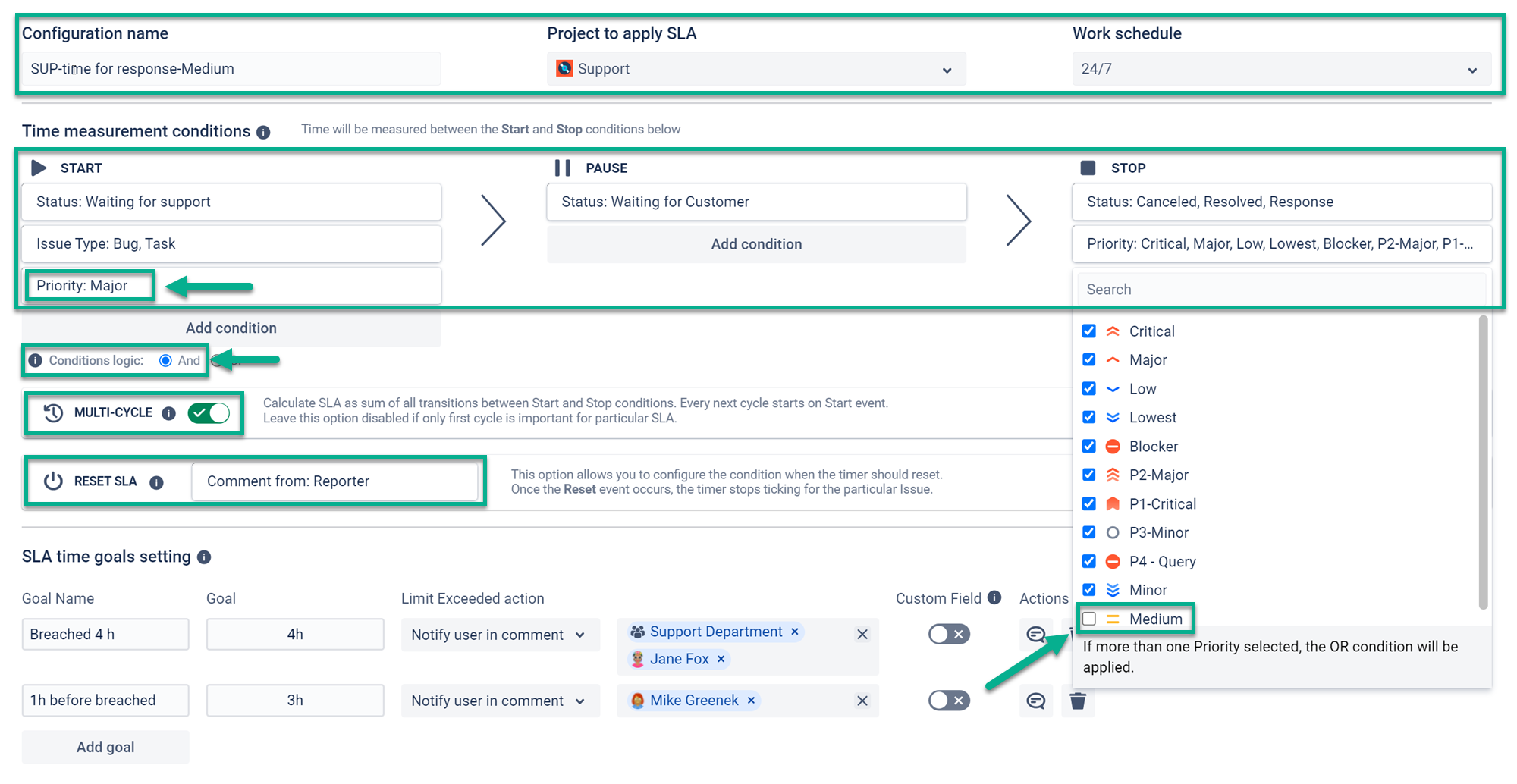
Task: Click the MULTI-CYCLE info icon
Action: click(x=169, y=413)
